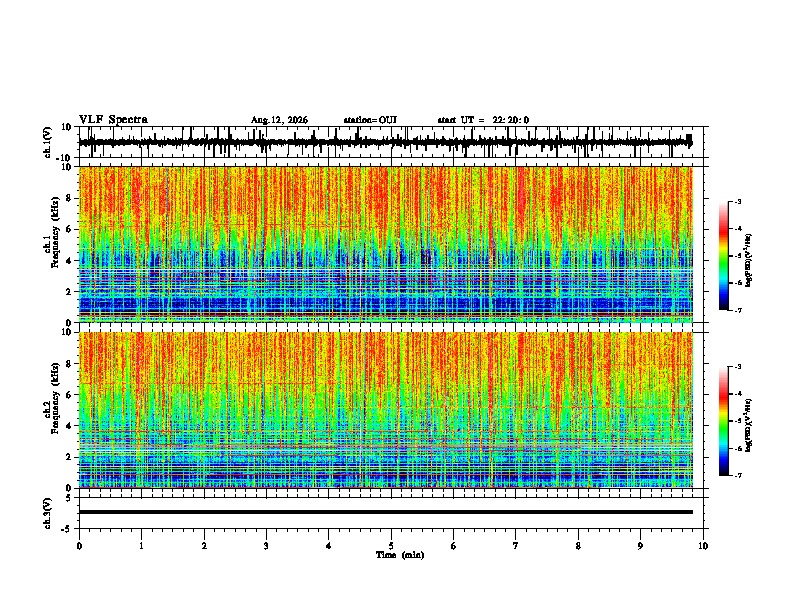The image size is (792, 612).
Task: Click inside the ch.2 spectrogram panel
Action: [x=385, y=410]
